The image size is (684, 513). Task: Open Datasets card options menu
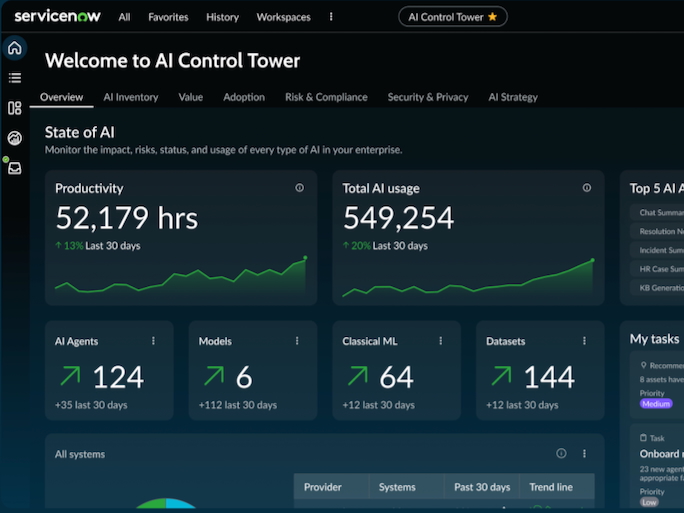pos(585,341)
